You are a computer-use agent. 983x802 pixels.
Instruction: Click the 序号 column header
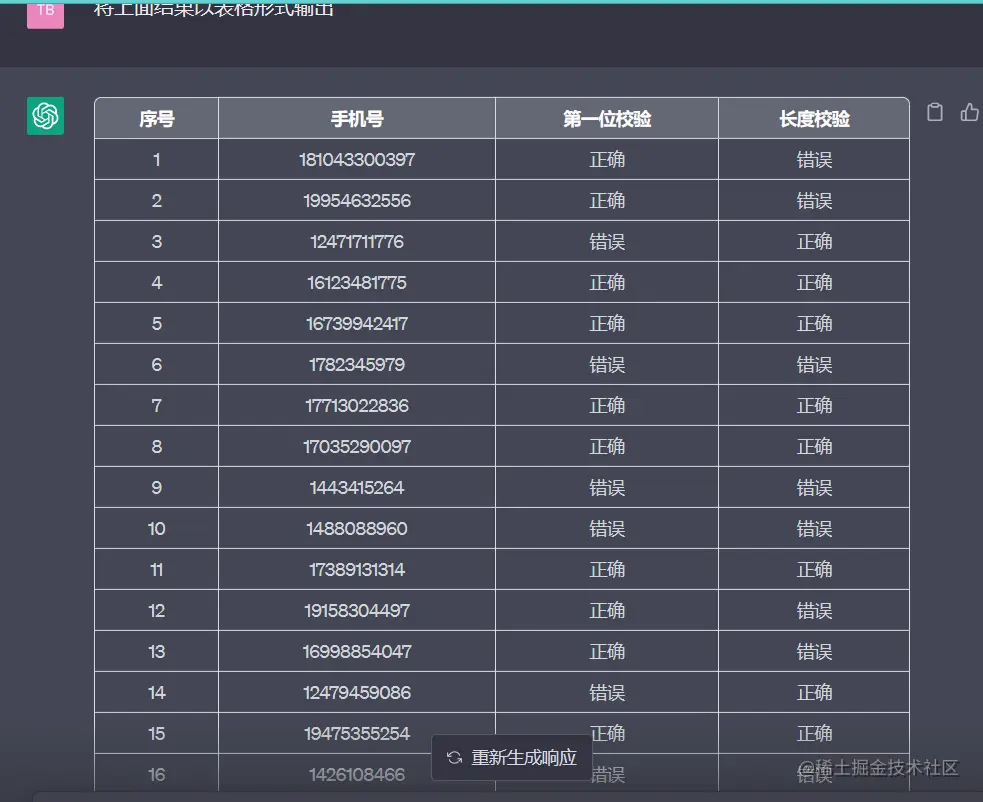[x=157, y=119]
